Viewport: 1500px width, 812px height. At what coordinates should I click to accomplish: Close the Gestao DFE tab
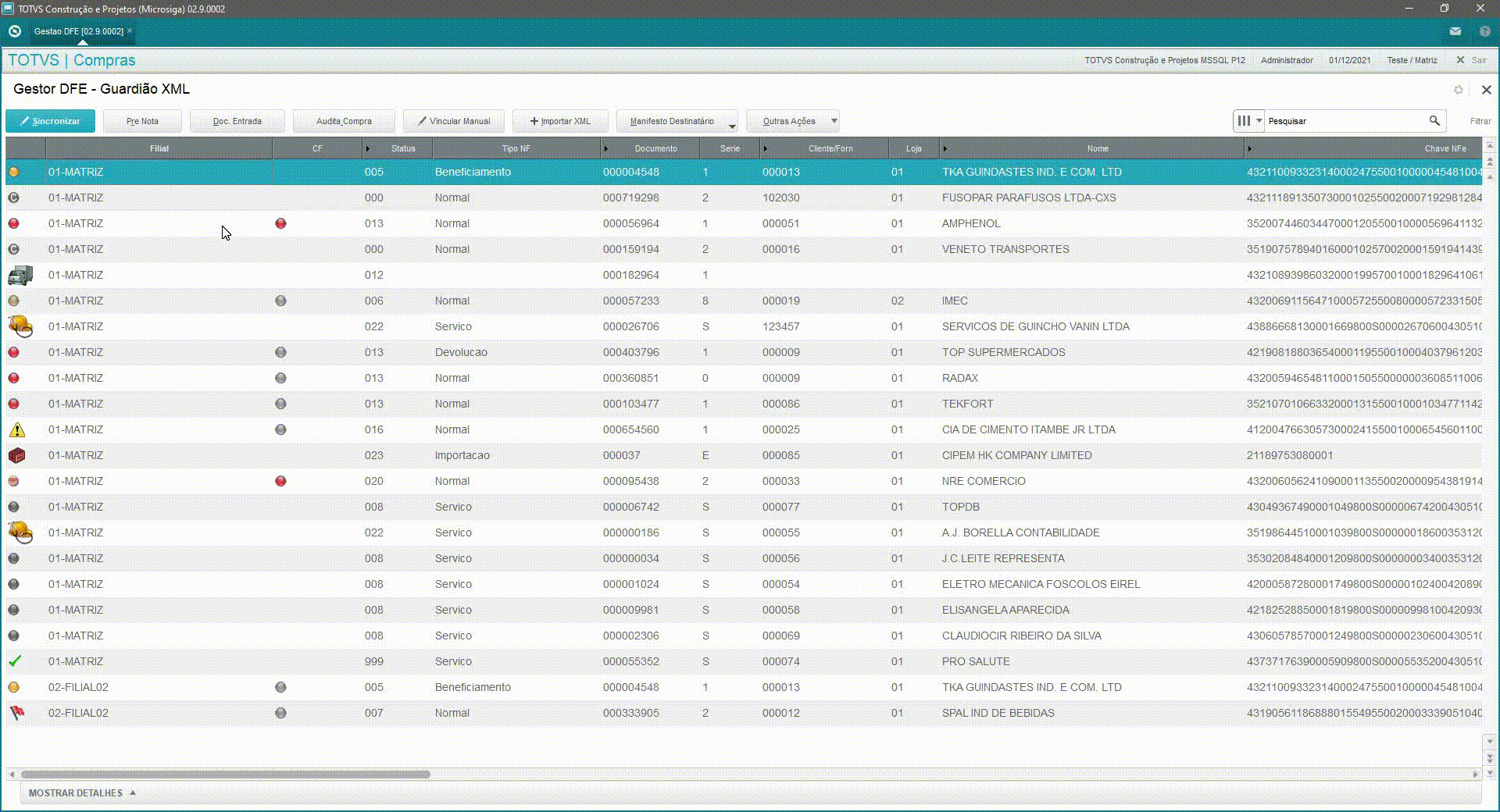pos(130,30)
